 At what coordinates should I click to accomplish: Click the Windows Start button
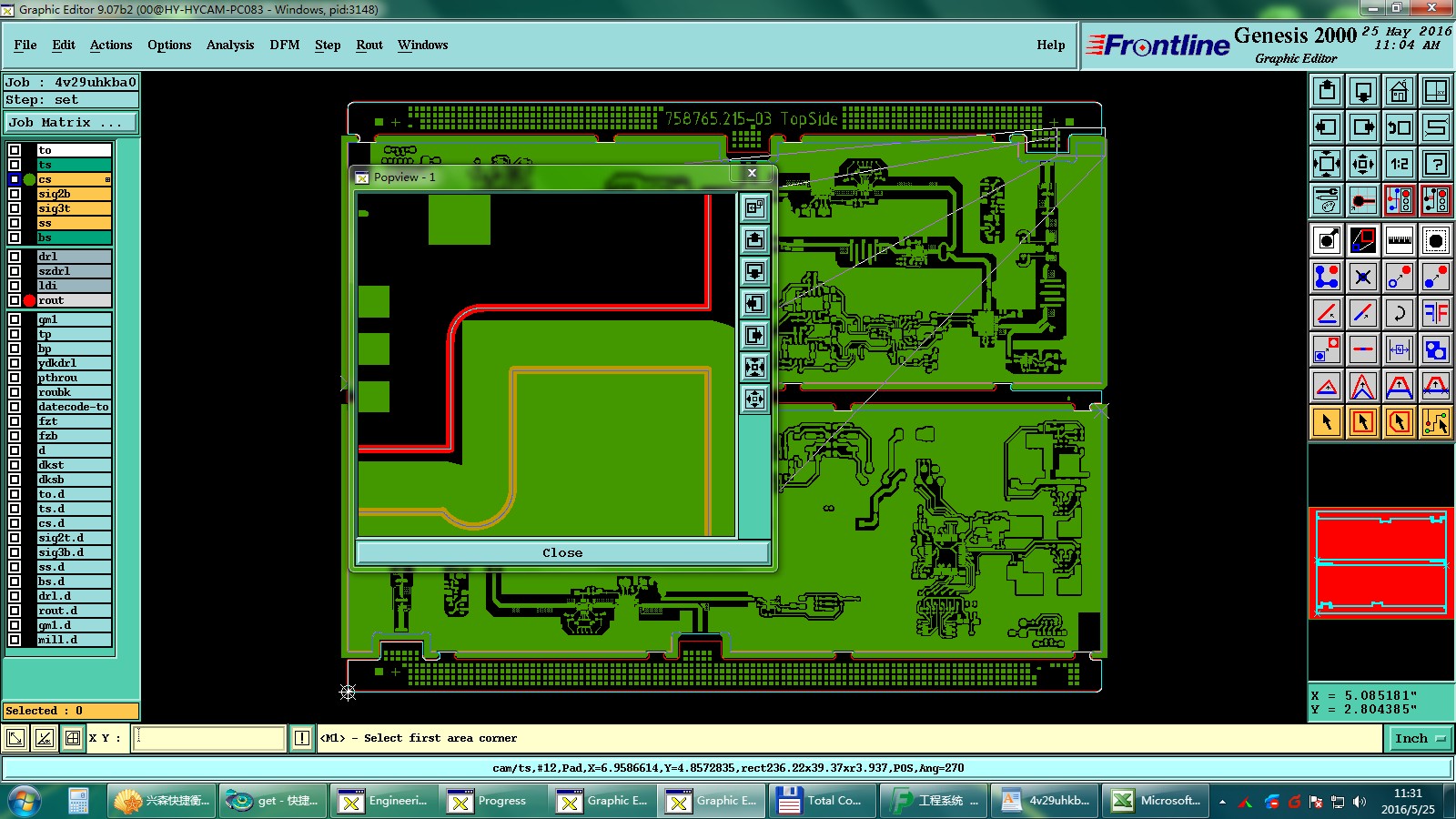[x=25, y=801]
